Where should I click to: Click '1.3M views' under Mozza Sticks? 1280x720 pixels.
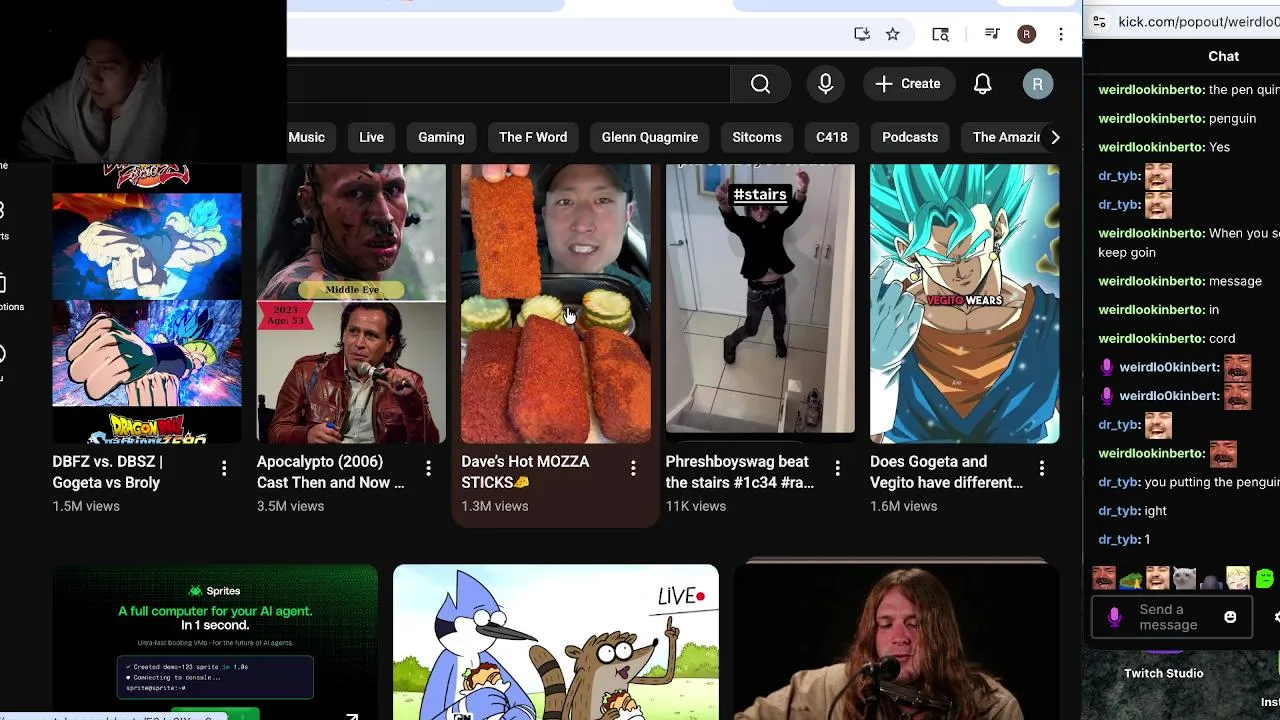coord(495,506)
